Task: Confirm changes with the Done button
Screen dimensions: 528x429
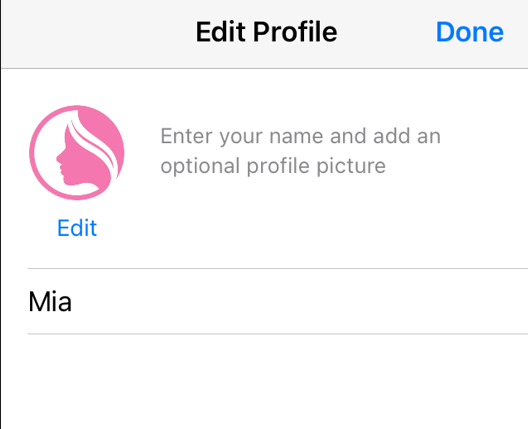Action: pos(470,32)
